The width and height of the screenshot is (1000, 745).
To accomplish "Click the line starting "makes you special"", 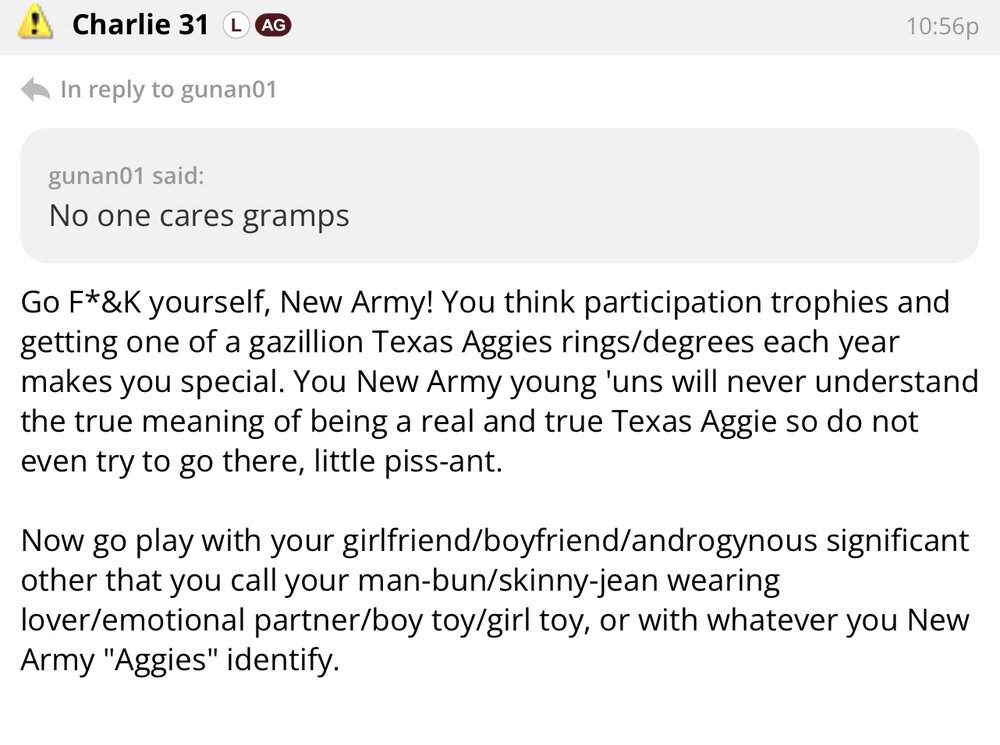I will coord(498,382).
